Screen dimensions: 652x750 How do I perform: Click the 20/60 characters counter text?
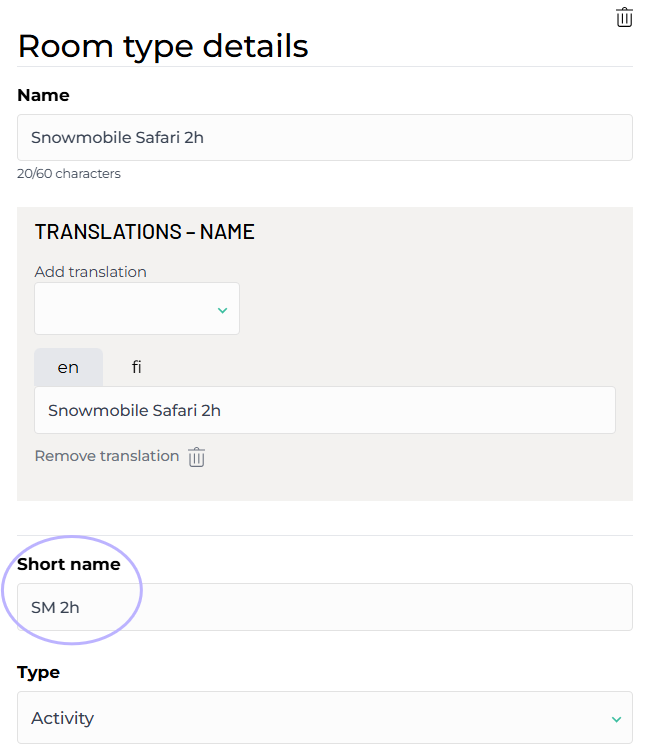[x=68, y=174]
